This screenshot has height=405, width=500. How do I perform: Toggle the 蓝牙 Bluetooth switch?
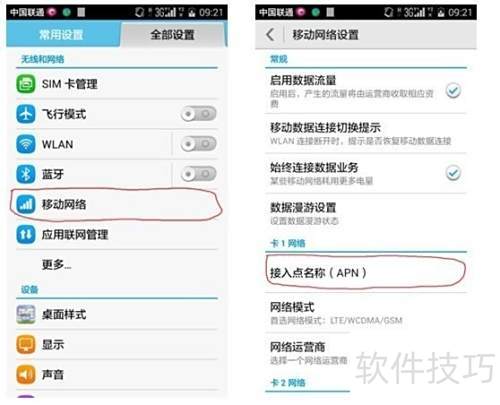[199, 174]
